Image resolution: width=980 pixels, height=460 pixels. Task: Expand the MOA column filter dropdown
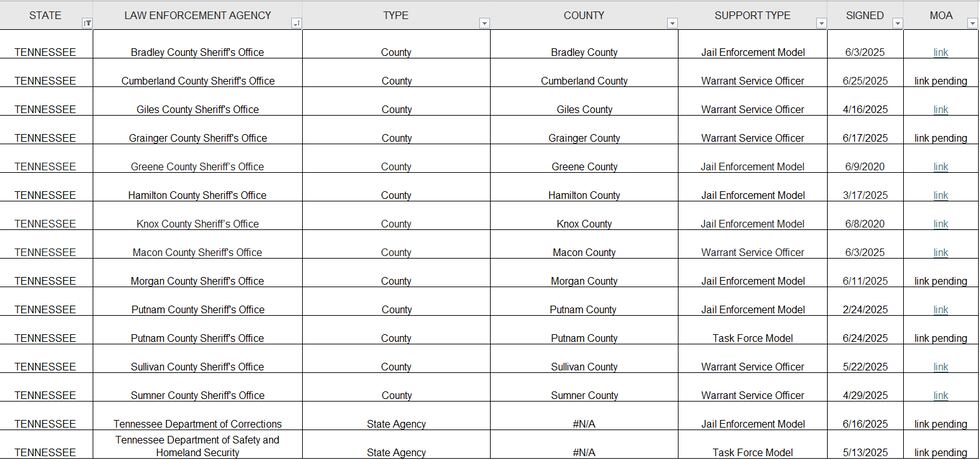972,23
